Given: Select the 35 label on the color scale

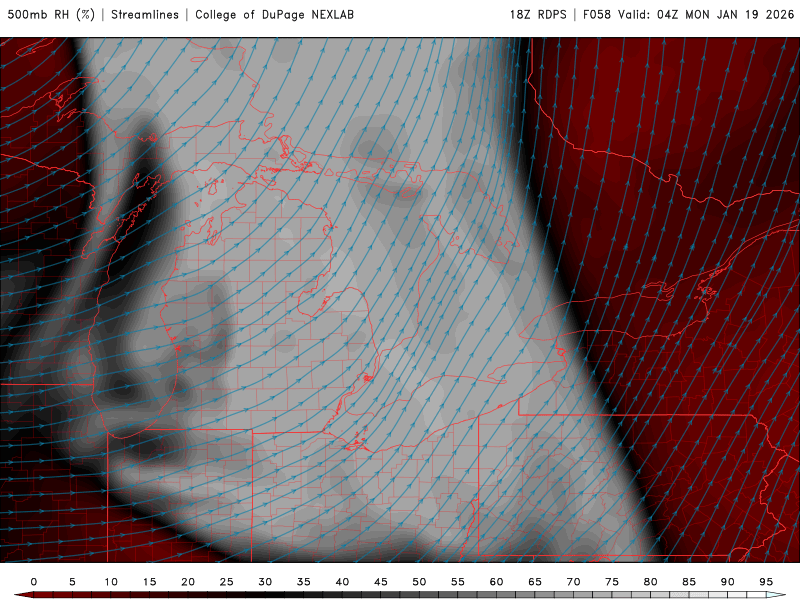Looking at the screenshot, I should tap(304, 582).
